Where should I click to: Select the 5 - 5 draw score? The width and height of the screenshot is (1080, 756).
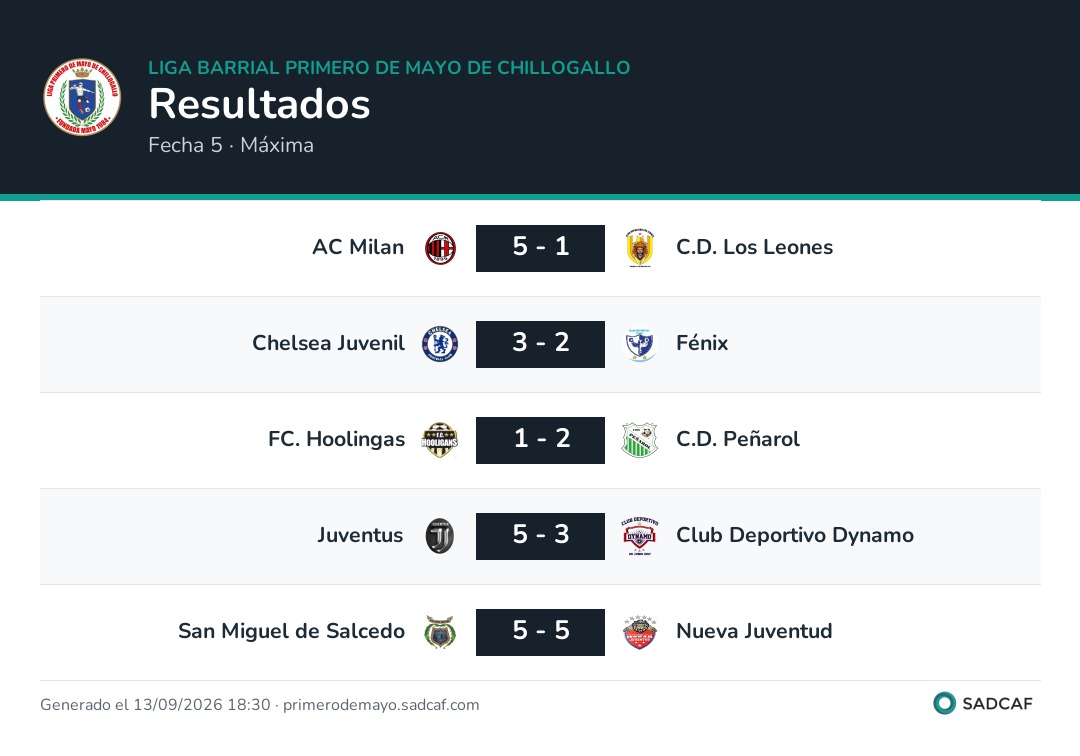coord(541,632)
